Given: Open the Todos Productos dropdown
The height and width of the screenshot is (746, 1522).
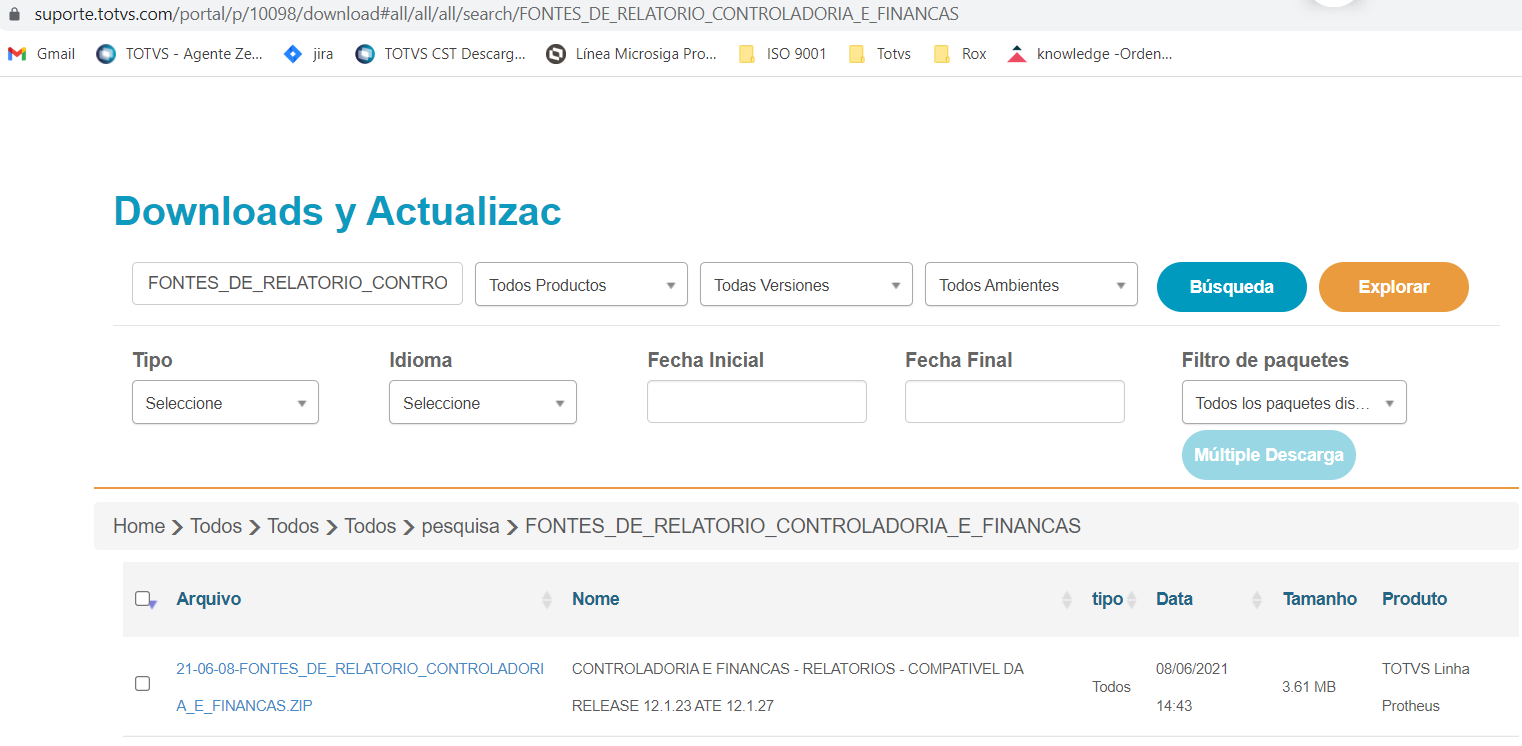Looking at the screenshot, I should tap(581, 284).
